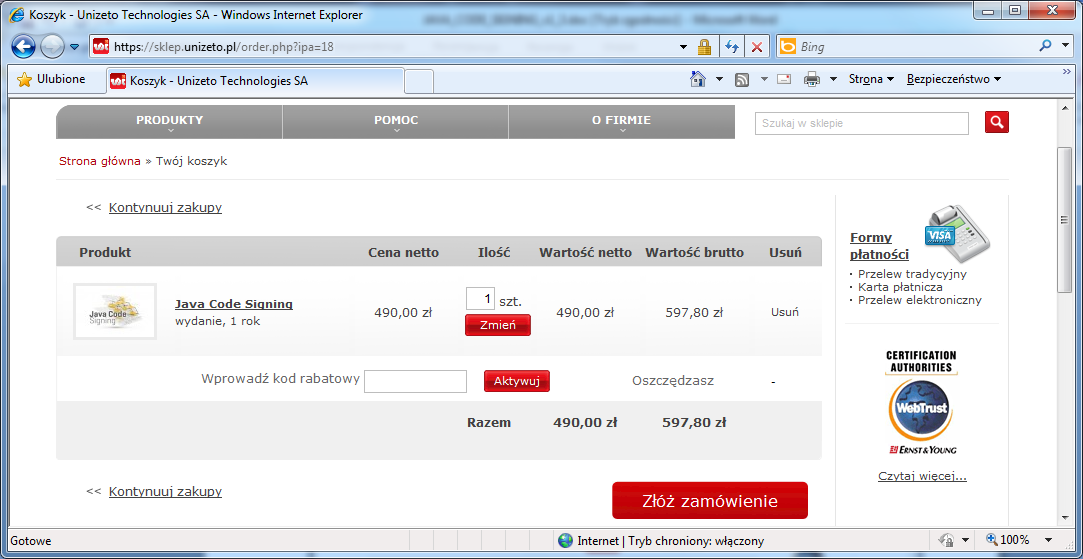Screen dimensions: 1083x559
Task: Open the Ulubione favorites star button
Action: point(50,79)
